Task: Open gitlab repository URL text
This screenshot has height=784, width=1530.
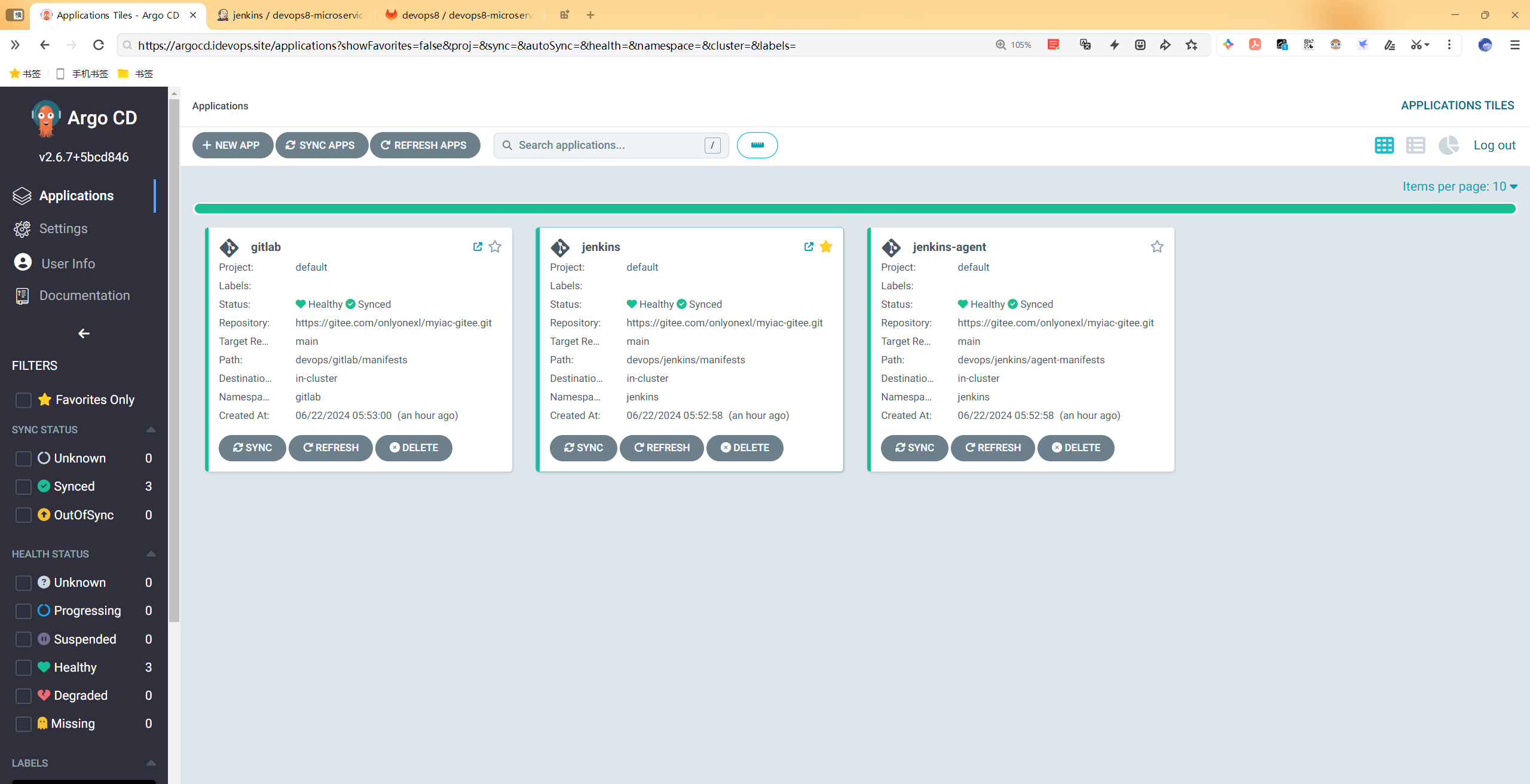Action: pos(393,323)
